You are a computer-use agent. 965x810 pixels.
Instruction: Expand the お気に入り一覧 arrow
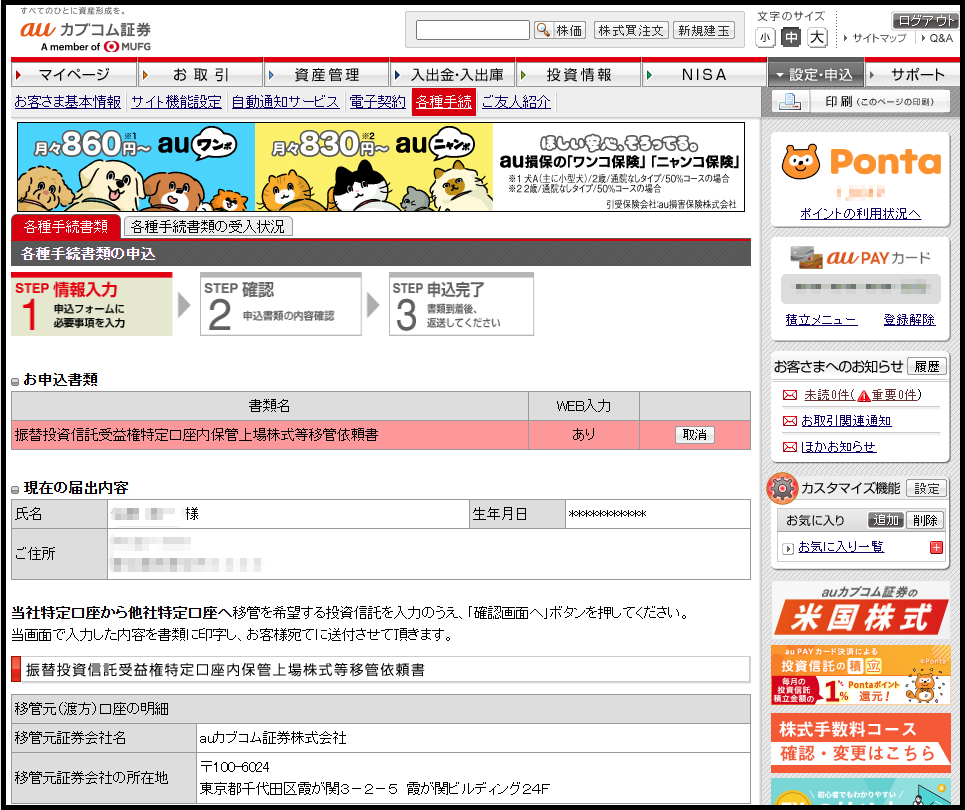click(x=788, y=548)
